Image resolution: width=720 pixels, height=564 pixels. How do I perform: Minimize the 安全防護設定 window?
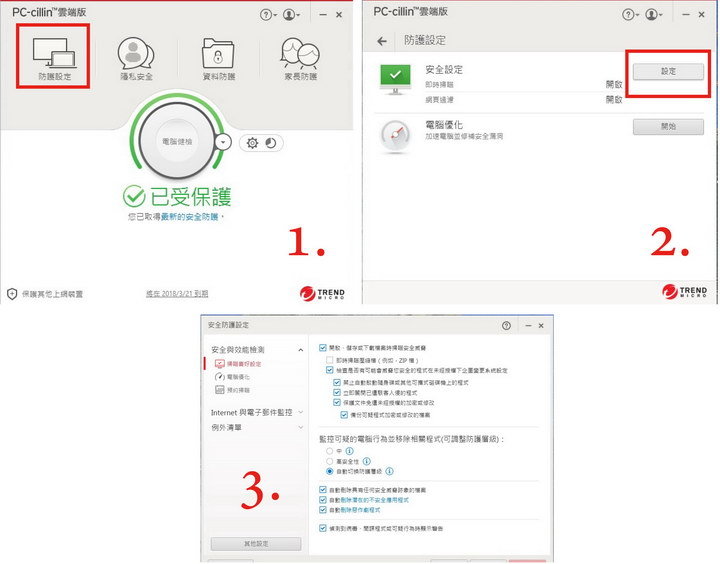point(528,325)
